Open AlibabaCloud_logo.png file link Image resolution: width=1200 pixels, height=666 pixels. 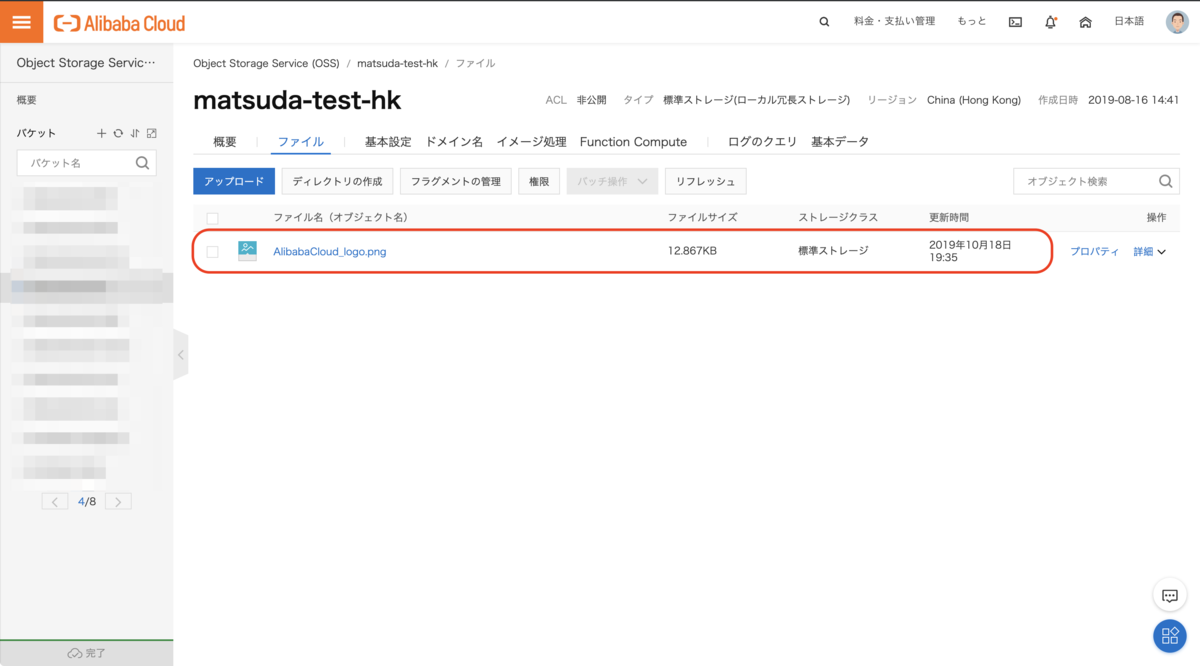(329, 252)
